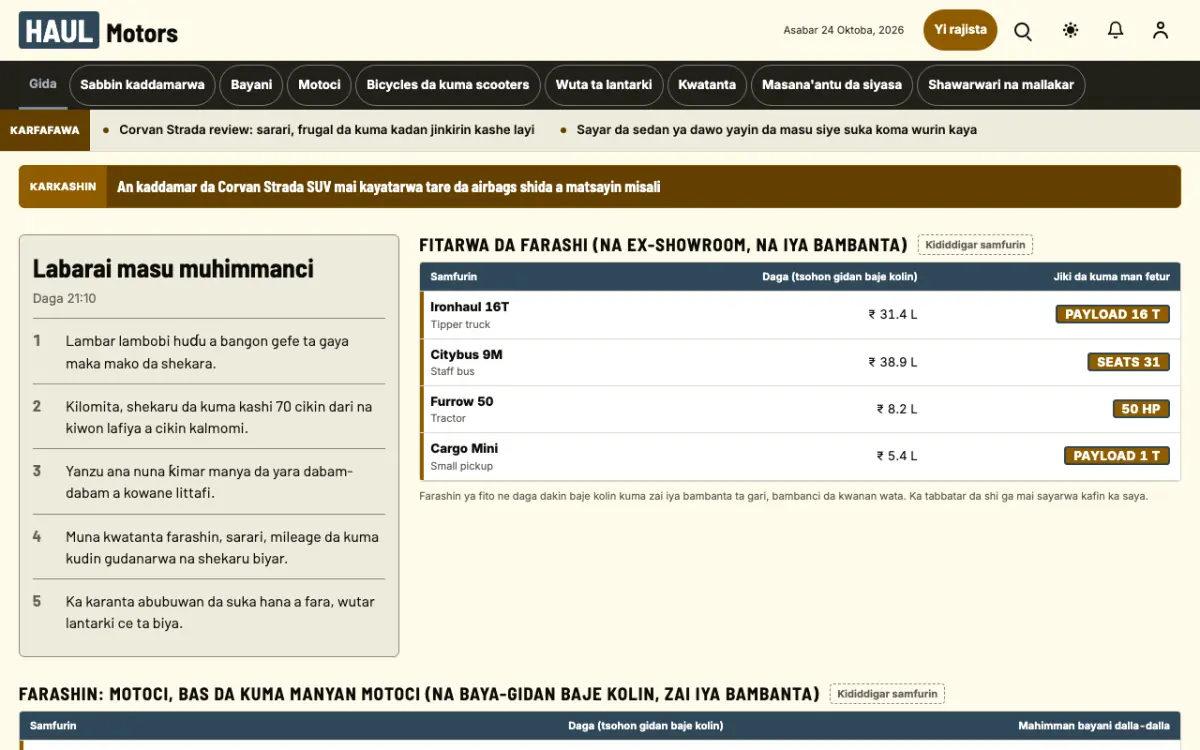Select the Cargo Mini pickup name

tap(464, 448)
